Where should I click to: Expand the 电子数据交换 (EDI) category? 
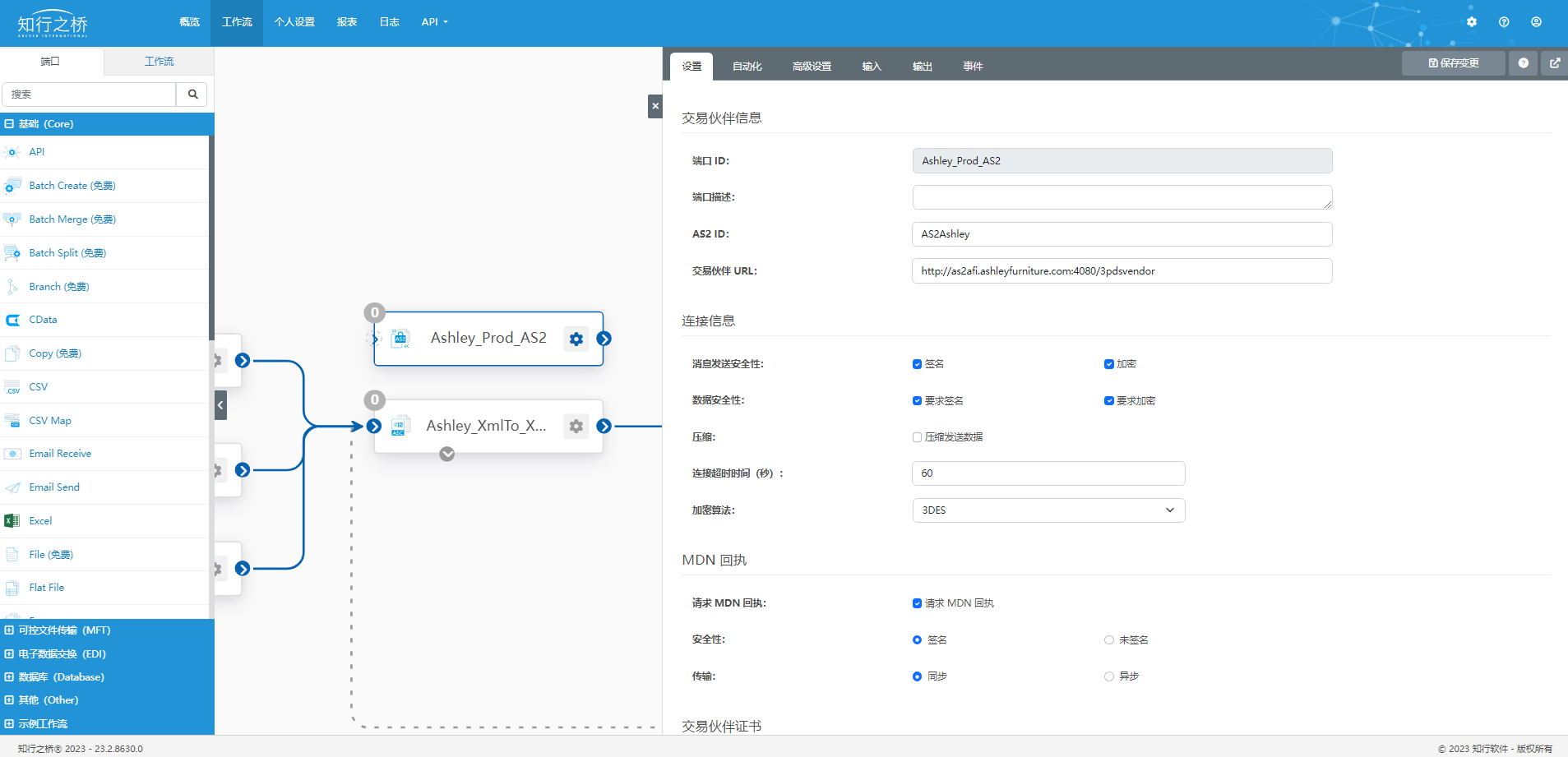pos(62,654)
